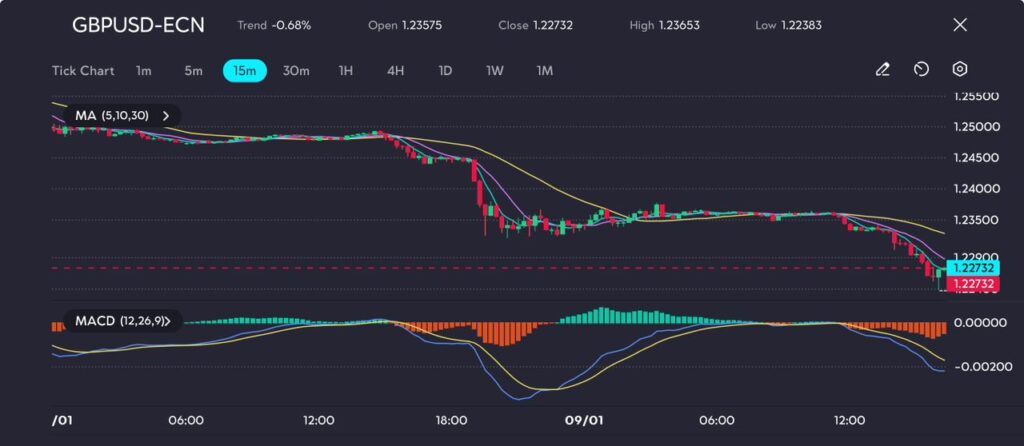Viewport: 1024px width, 446px height.
Task: Switch to the 1D daily timeframe
Action: pyautogui.click(x=445, y=71)
